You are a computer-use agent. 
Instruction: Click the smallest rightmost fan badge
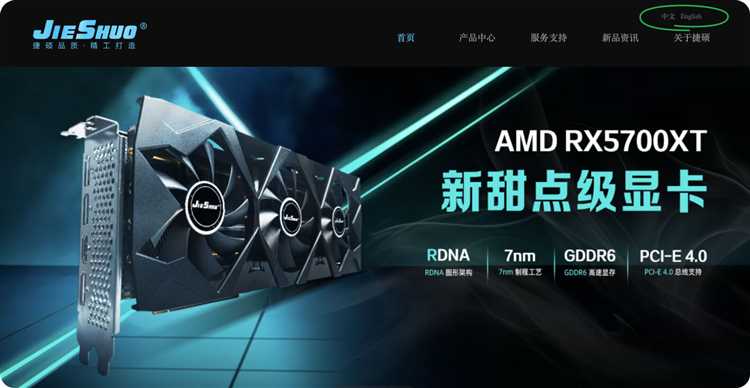click(338, 221)
